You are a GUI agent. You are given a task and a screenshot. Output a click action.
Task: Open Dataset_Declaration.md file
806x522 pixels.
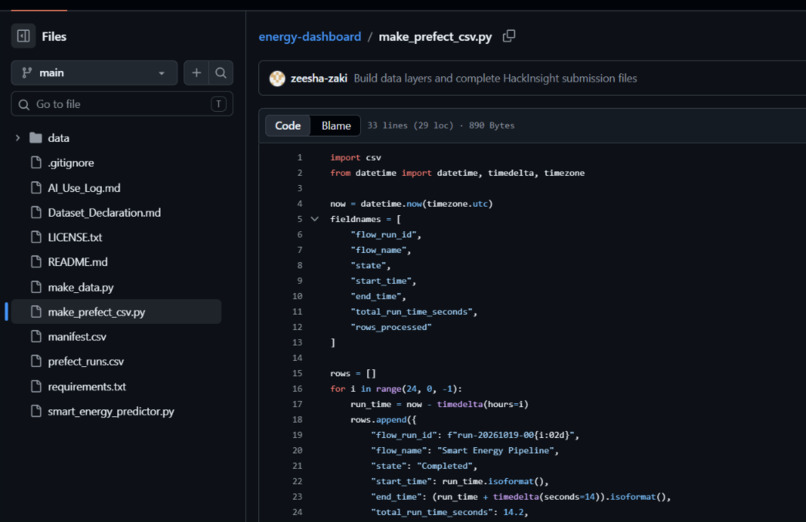[104, 213]
